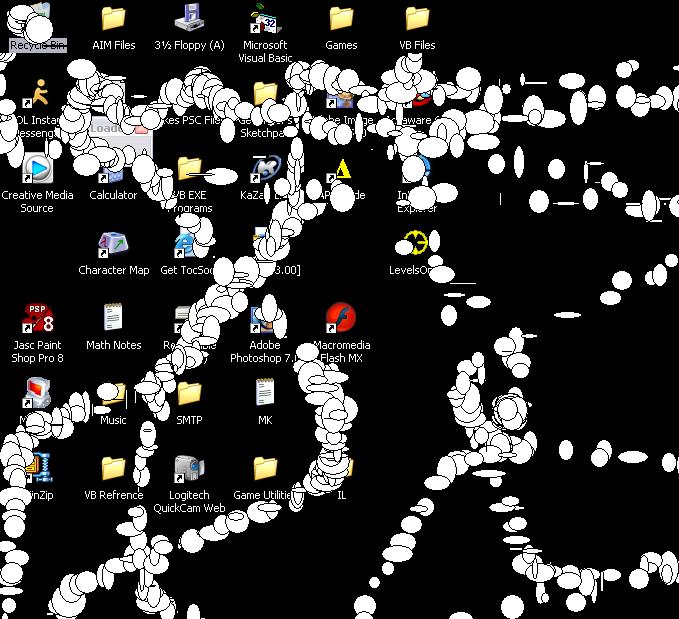Launch Microsoft Visual Basic shortcut
679x619 pixels.
[x=265, y=19]
